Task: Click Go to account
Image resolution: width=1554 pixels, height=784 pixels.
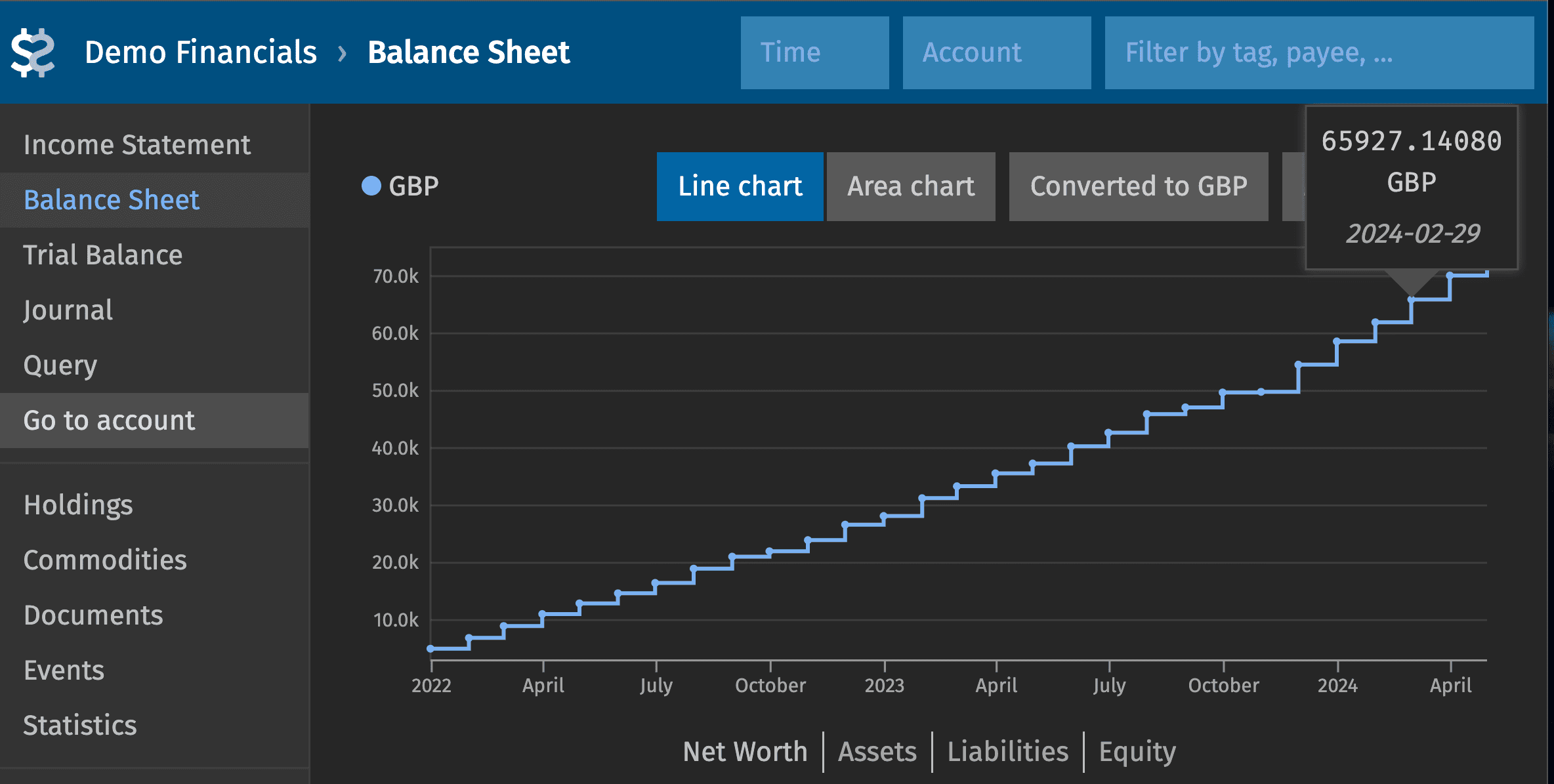Action: (109, 421)
